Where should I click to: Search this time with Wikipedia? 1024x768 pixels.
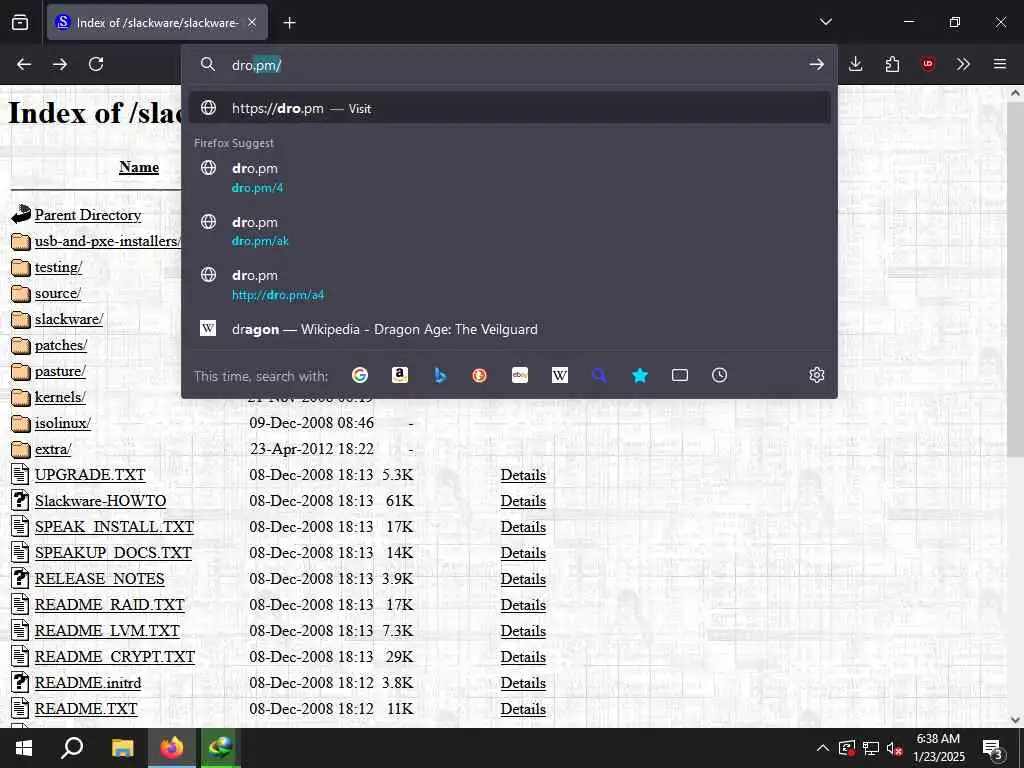pos(560,375)
